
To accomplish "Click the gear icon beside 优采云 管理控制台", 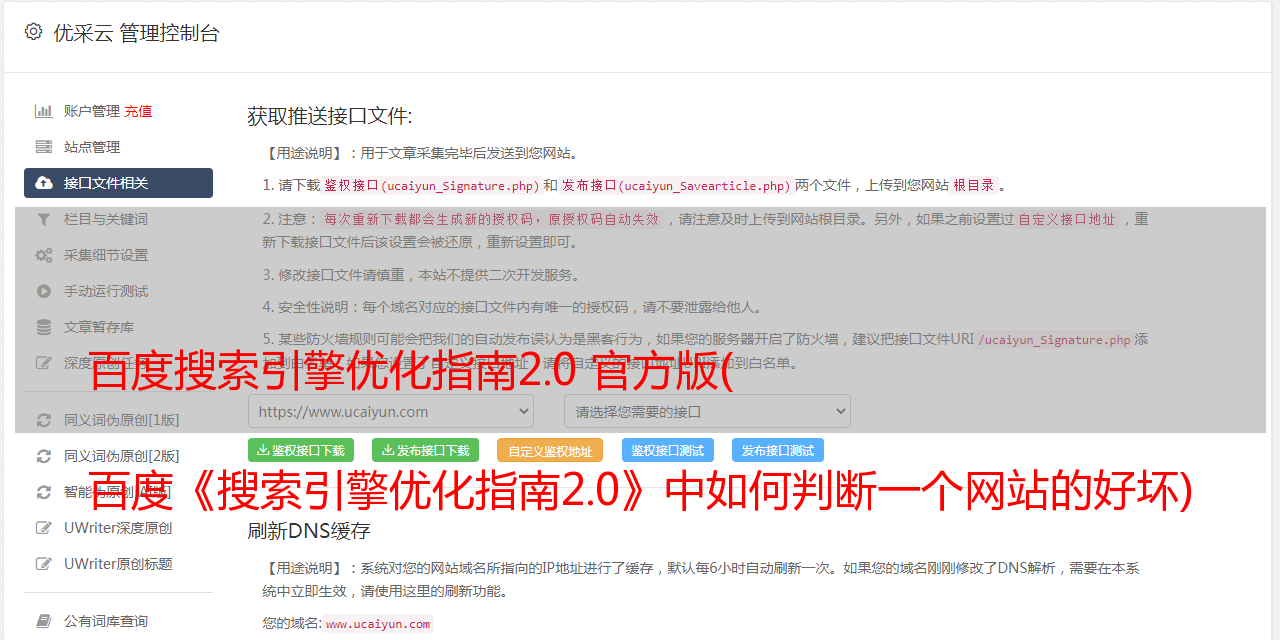I will [x=33, y=32].
